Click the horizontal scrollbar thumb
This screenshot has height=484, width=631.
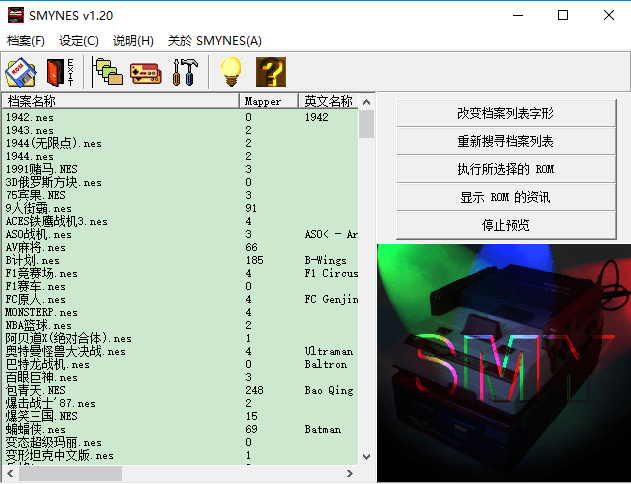click(70, 473)
